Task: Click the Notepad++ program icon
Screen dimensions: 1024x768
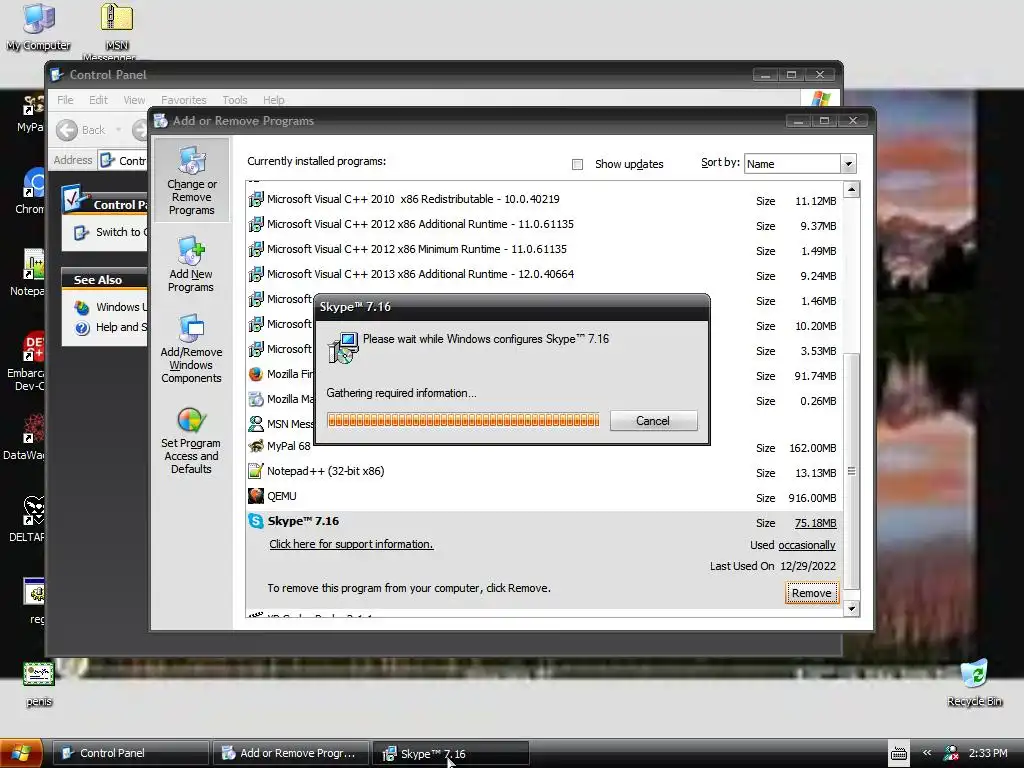Action: (x=256, y=471)
